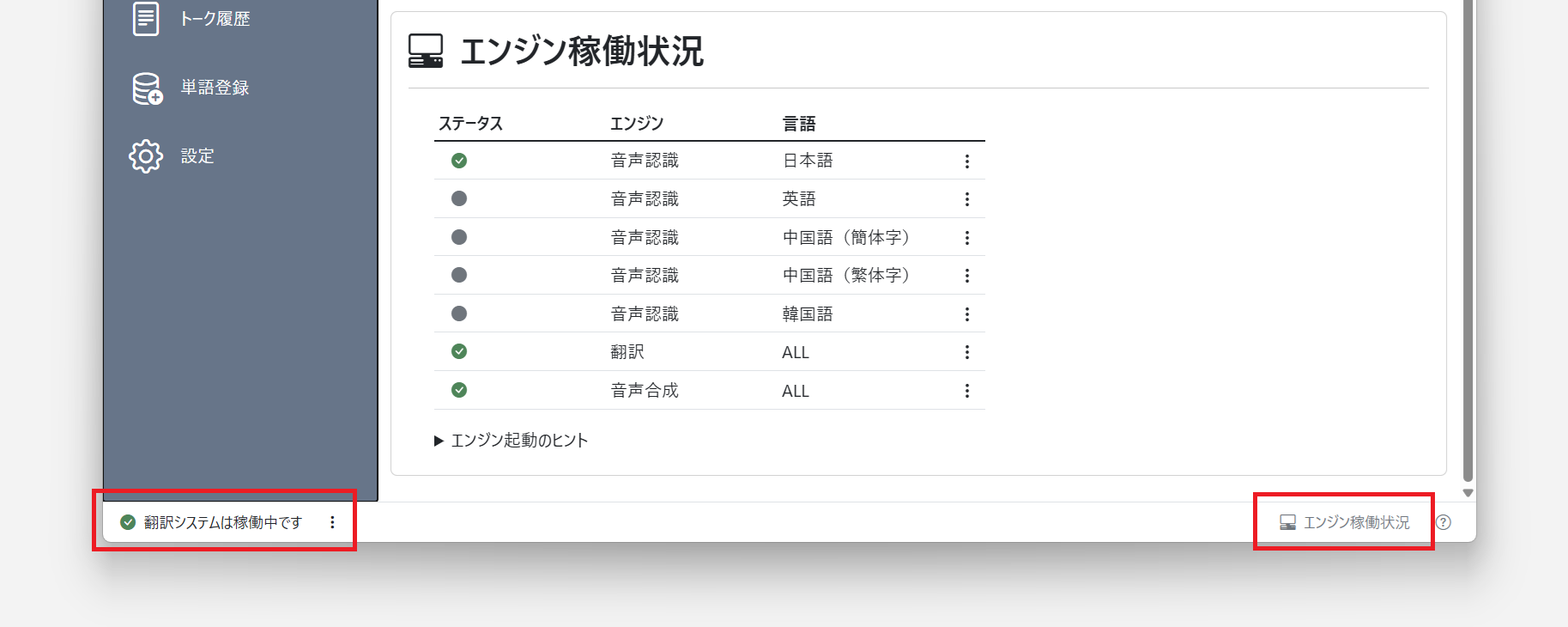
Task: Open the options menu for 中国語（簡体字）
Action: pyautogui.click(x=967, y=238)
